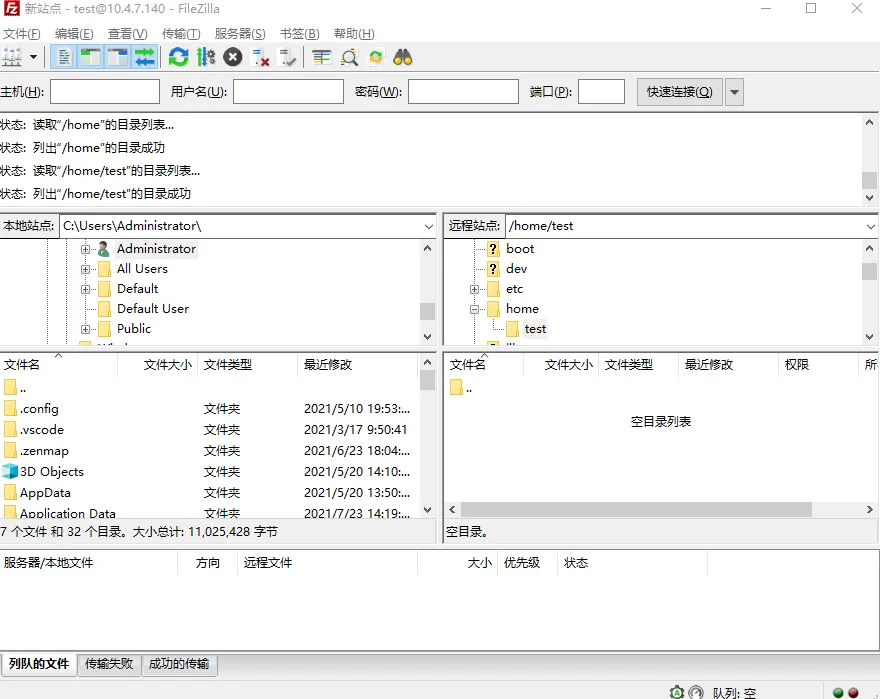Cancel current operation with X icon
880x699 pixels.
(233, 57)
